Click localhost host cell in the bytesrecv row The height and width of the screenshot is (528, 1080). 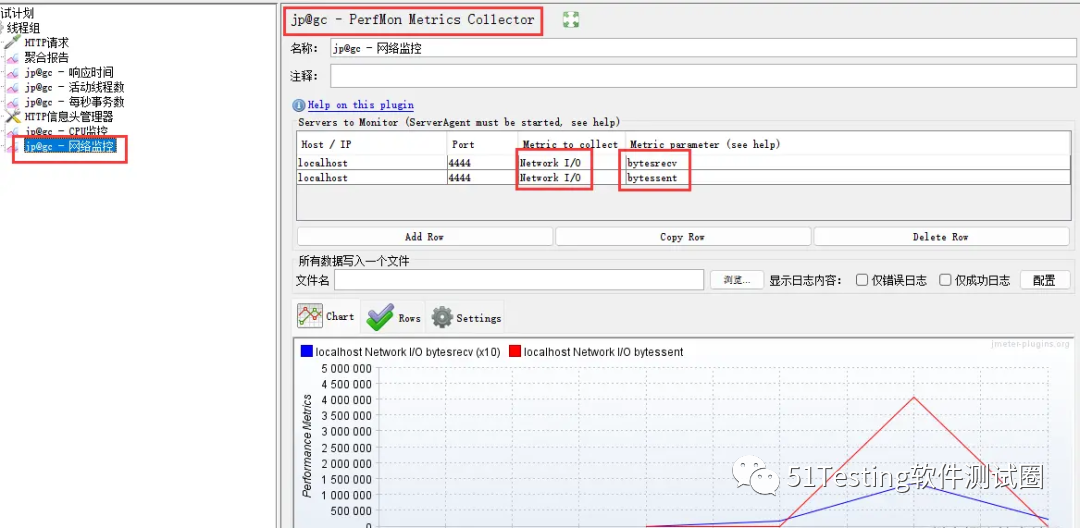click(x=371, y=163)
